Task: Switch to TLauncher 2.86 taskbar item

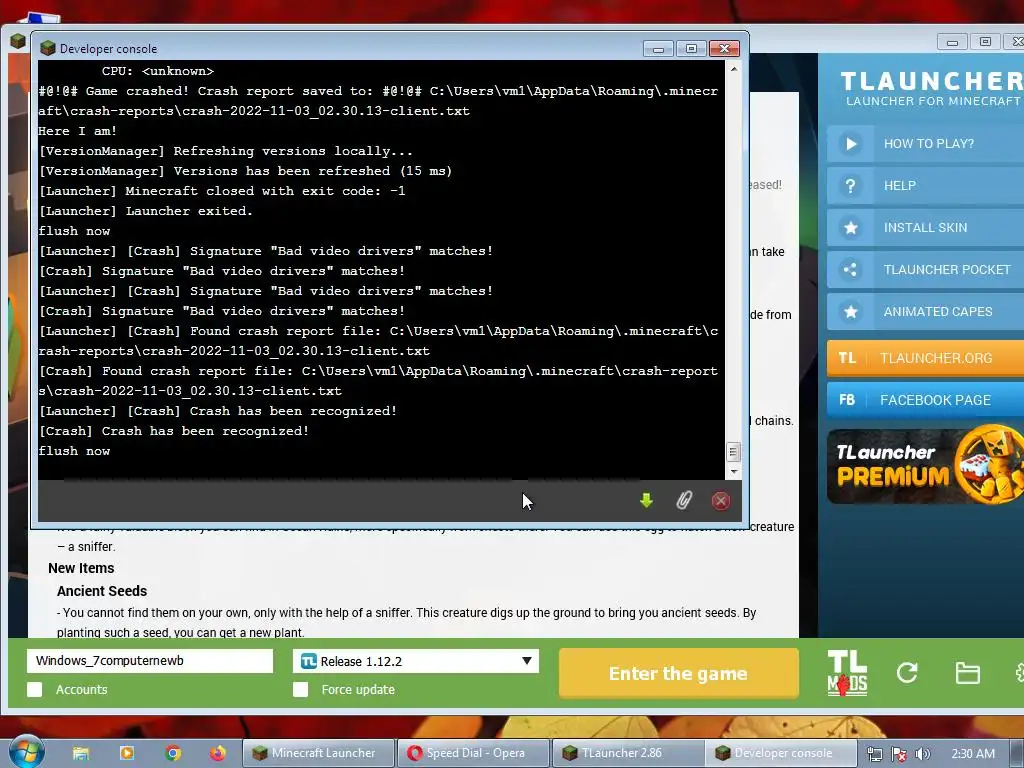Action: pos(628,753)
